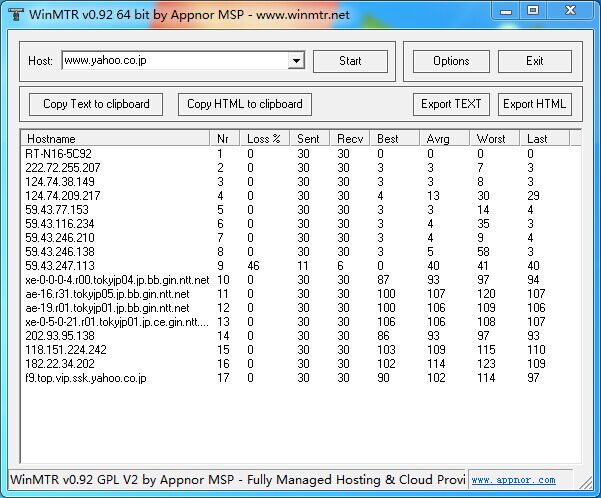Open the www.appnor.com link
Image resolution: width=601 pixels, height=498 pixels.
coord(513,480)
